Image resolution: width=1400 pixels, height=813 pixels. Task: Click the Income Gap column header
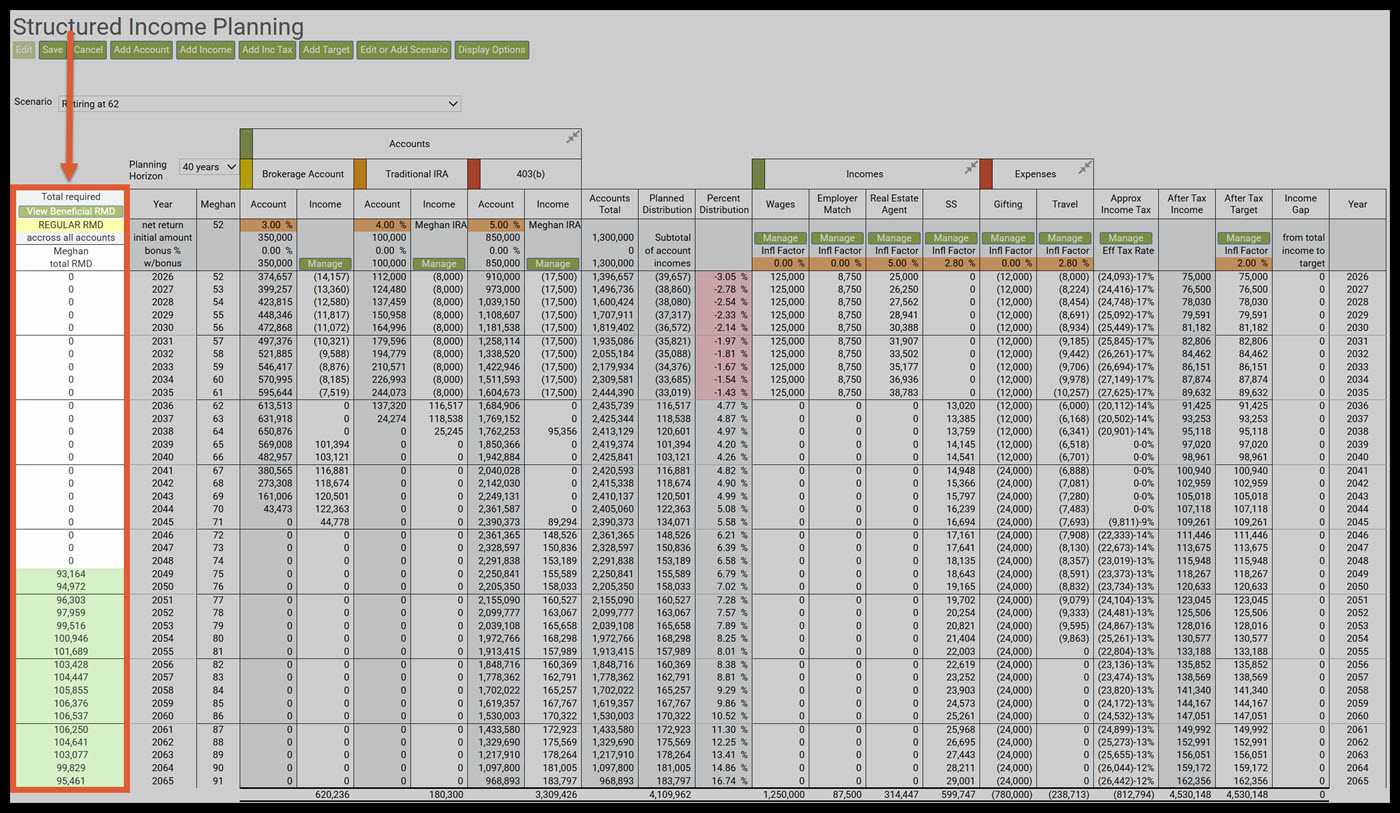click(x=1301, y=204)
